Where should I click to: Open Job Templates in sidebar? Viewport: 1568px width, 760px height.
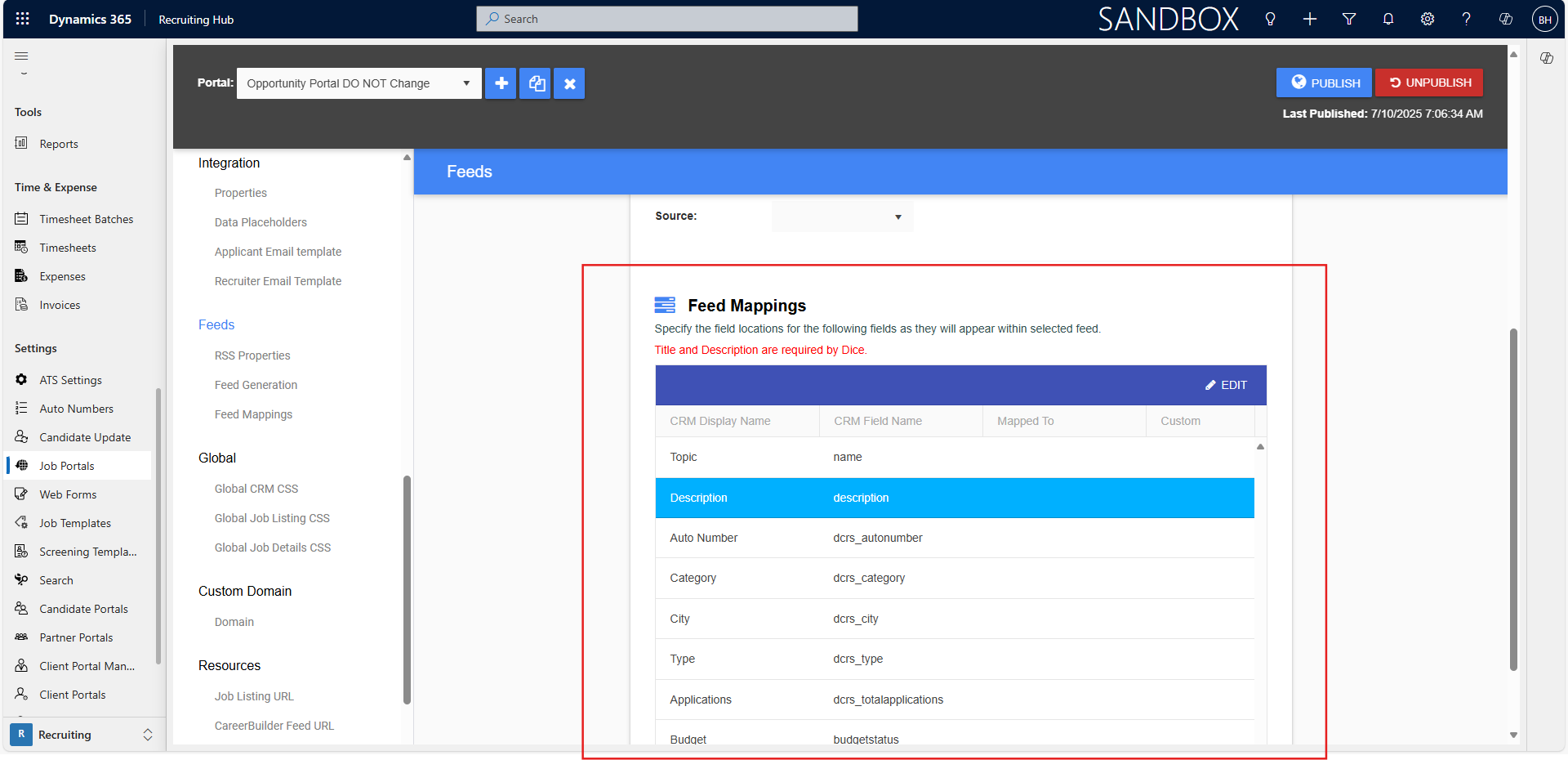[75, 523]
